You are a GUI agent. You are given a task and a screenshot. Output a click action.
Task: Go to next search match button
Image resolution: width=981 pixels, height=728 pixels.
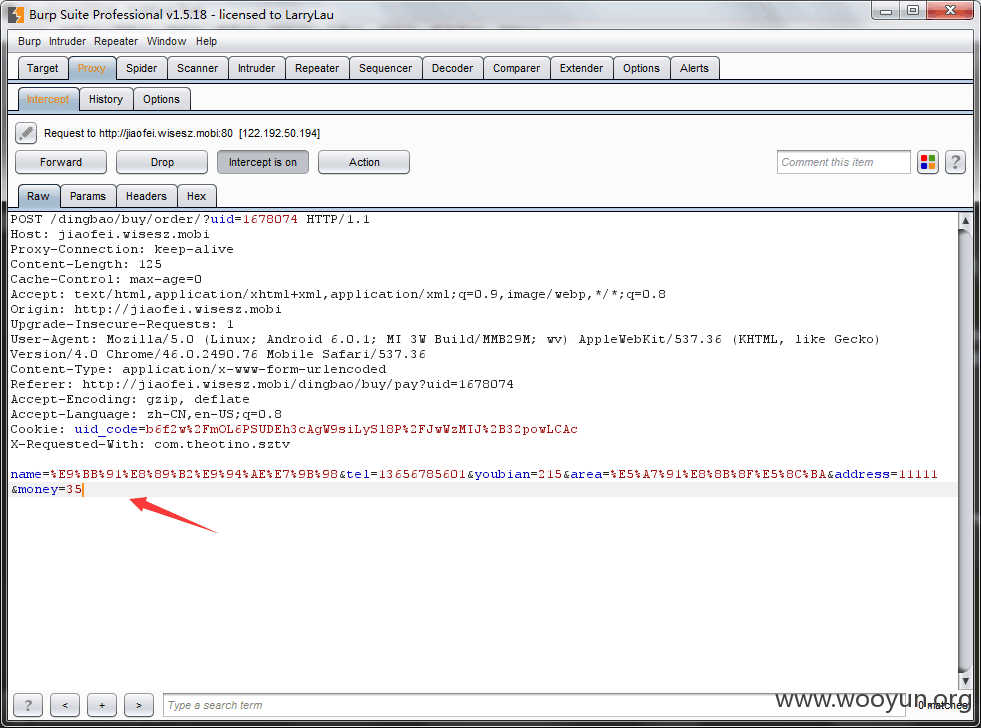coord(139,705)
